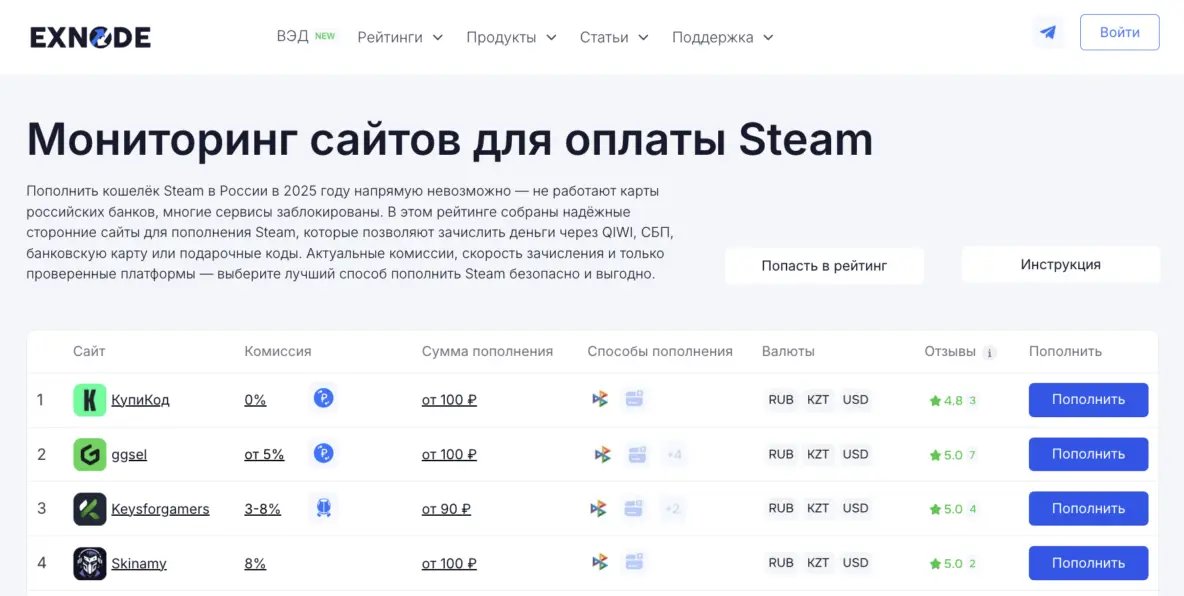The height and width of the screenshot is (596, 1184).
Task: Click the 8% commission for Skinamy
Action: pos(255,564)
